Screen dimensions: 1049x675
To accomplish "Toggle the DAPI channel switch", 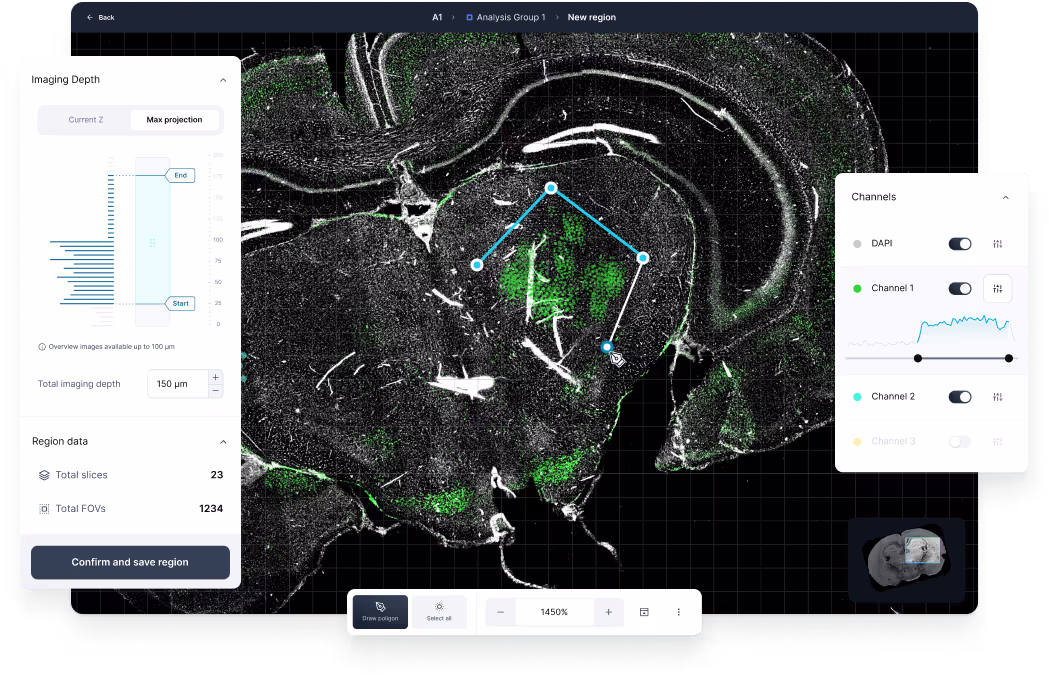I will click(960, 244).
